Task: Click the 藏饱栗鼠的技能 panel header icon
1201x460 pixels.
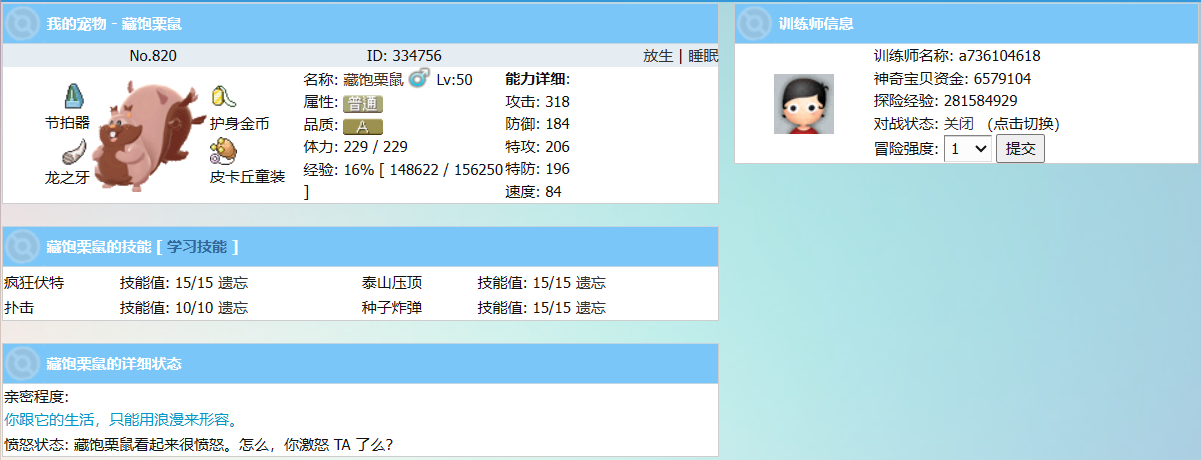Action: tap(24, 246)
